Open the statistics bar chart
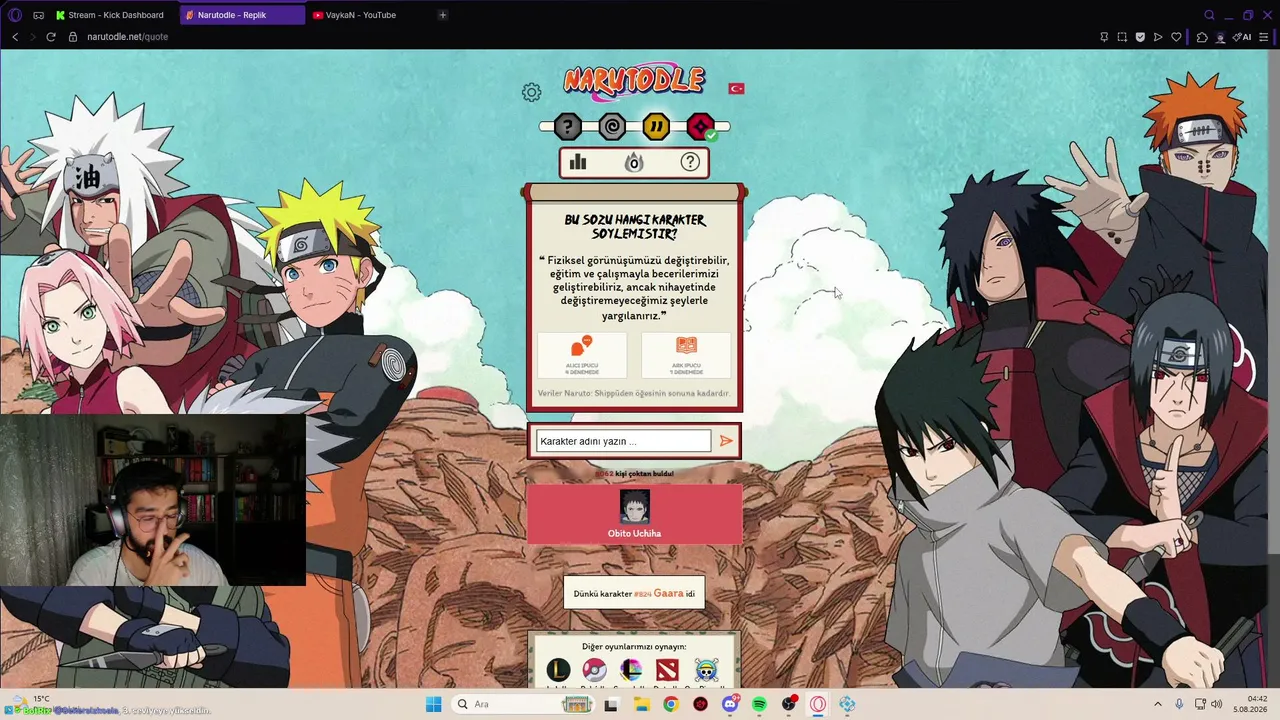This screenshot has width=1280, height=720. [x=578, y=162]
